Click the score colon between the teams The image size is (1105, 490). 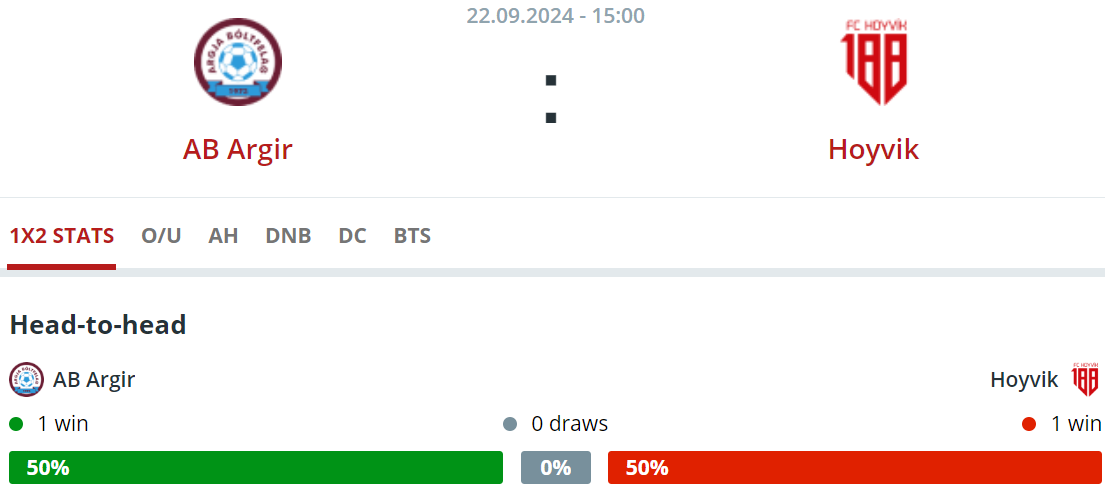click(551, 99)
